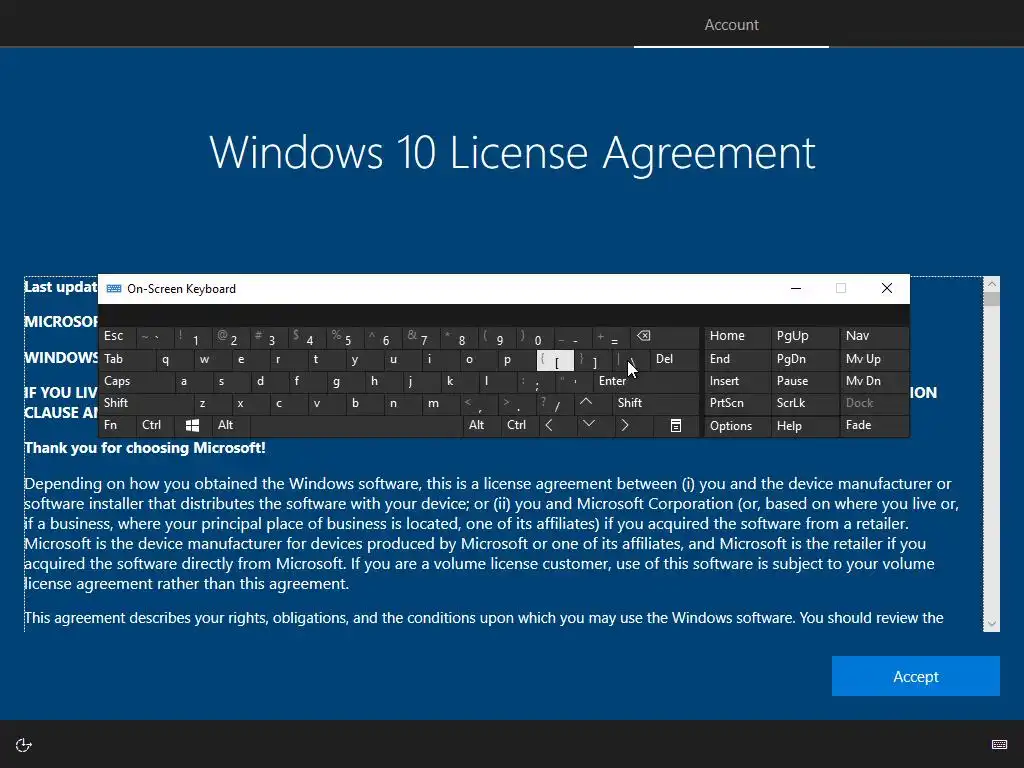Click the Tab key on keyboard
Viewport: 1024px width, 768px height.
(x=127, y=359)
